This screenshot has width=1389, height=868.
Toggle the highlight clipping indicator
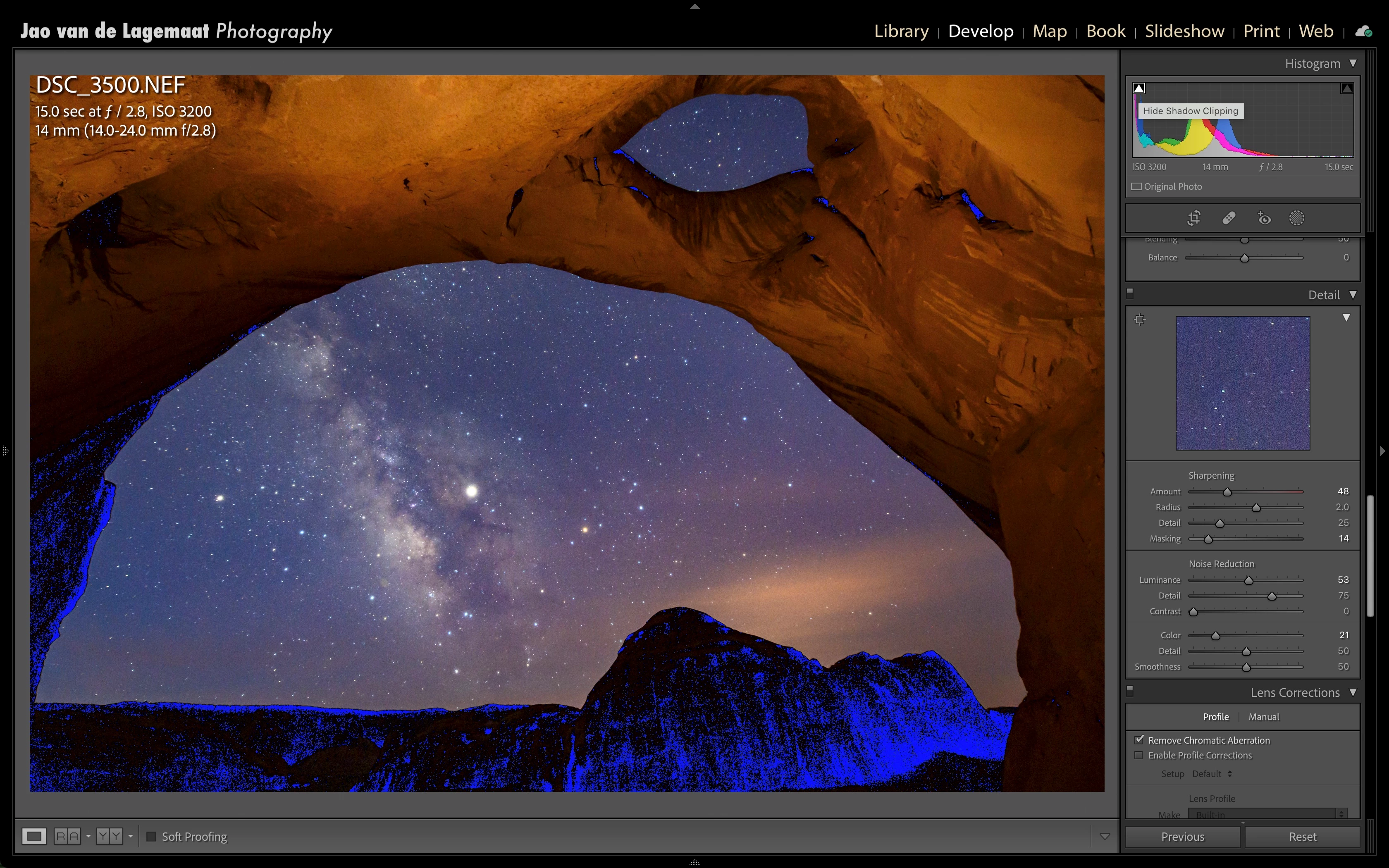click(x=1346, y=88)
